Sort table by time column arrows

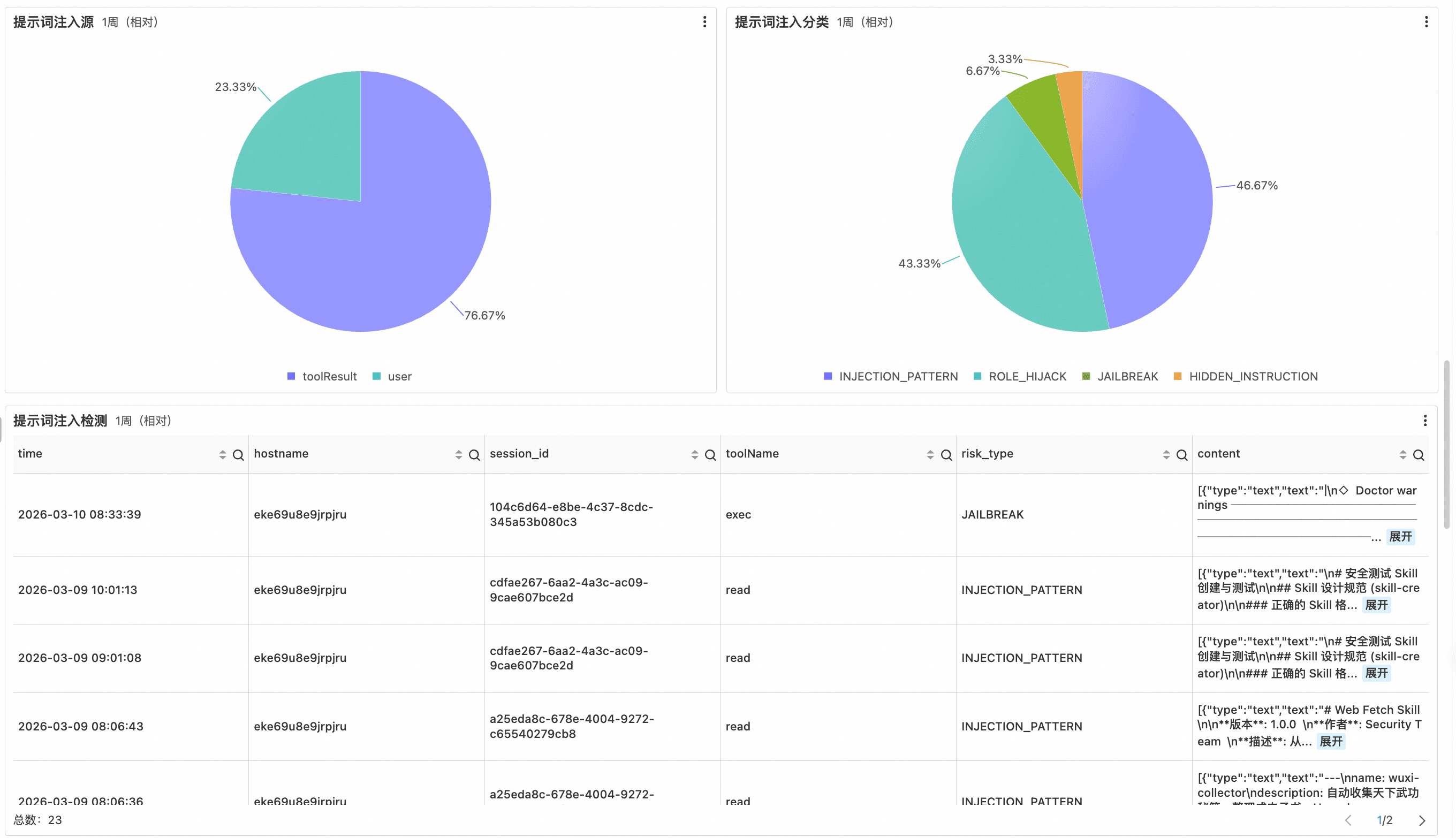pyautogui.click(x=222, y=455)
